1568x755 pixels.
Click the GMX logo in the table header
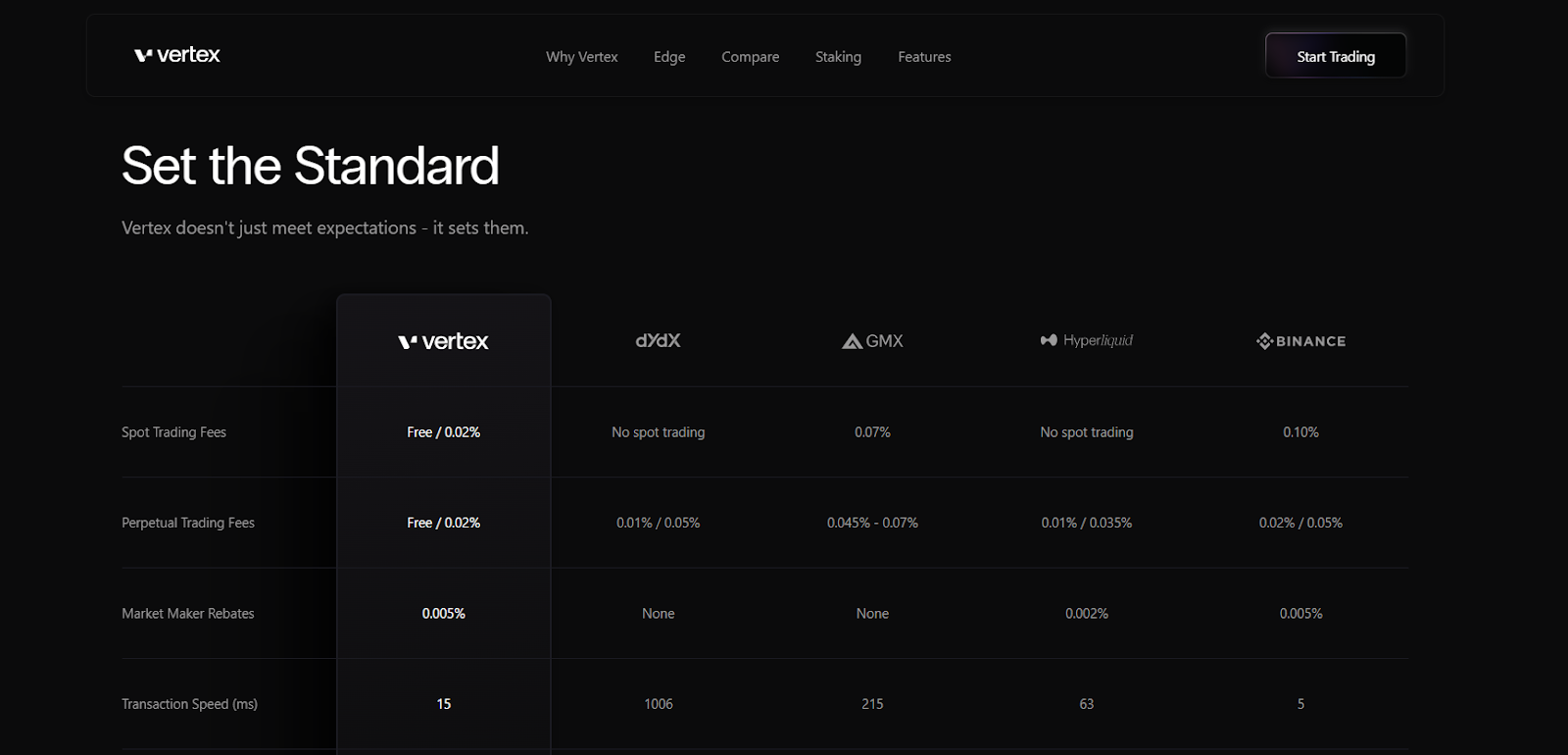coord(872,340)
